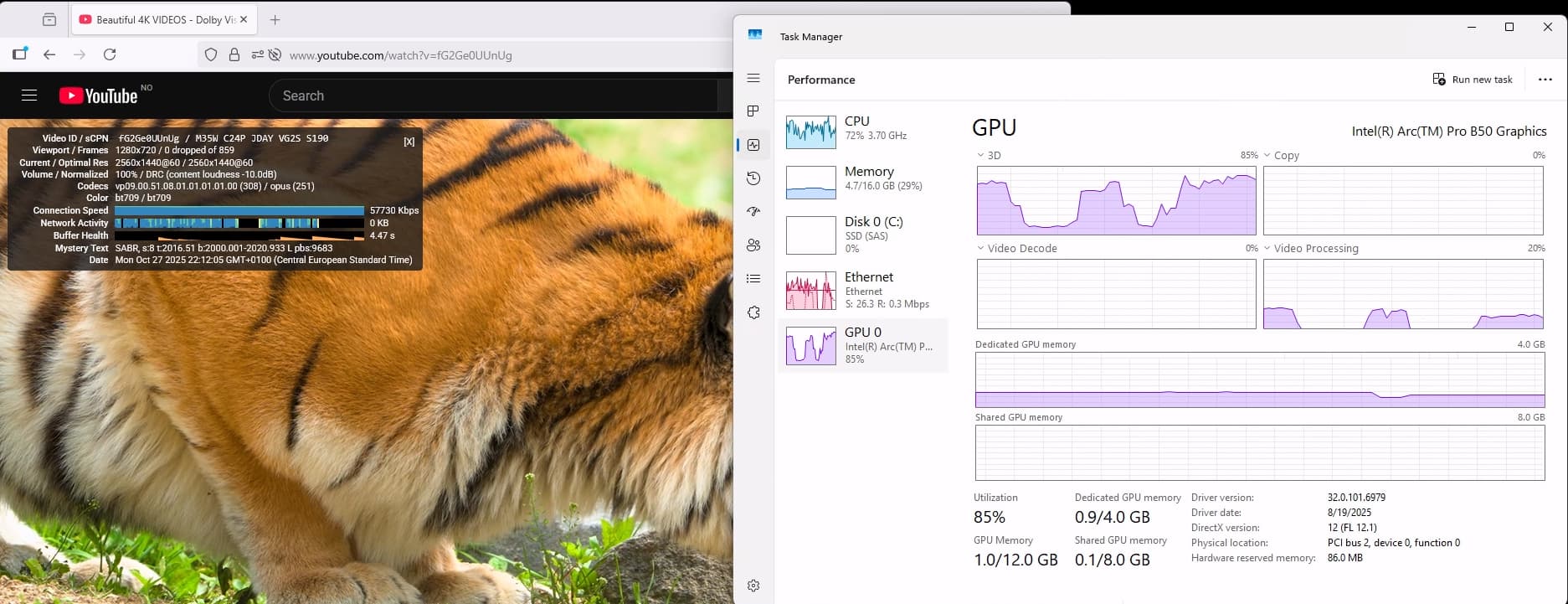Reload the YouTube page

110,54
